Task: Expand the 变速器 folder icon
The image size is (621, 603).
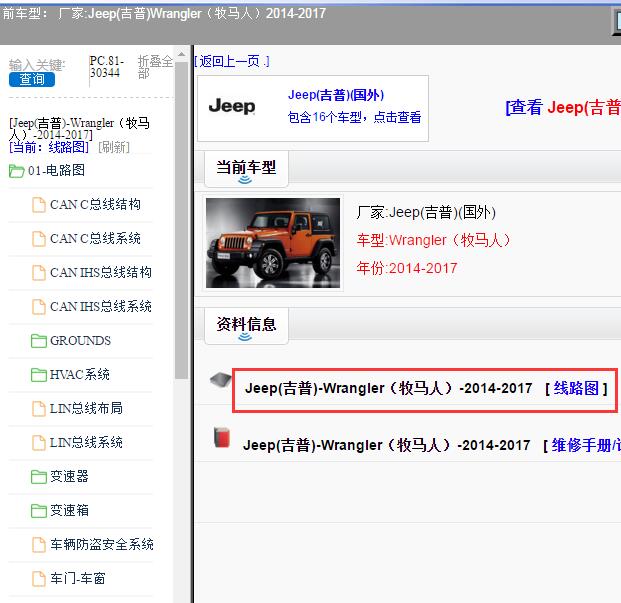Action: 38,477
